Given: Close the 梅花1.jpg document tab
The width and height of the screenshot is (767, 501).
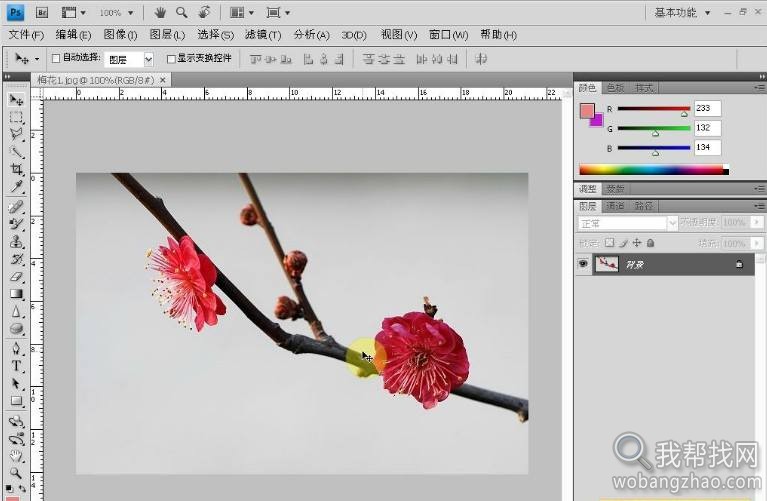Looking at the screenshot, I should 163,79.
